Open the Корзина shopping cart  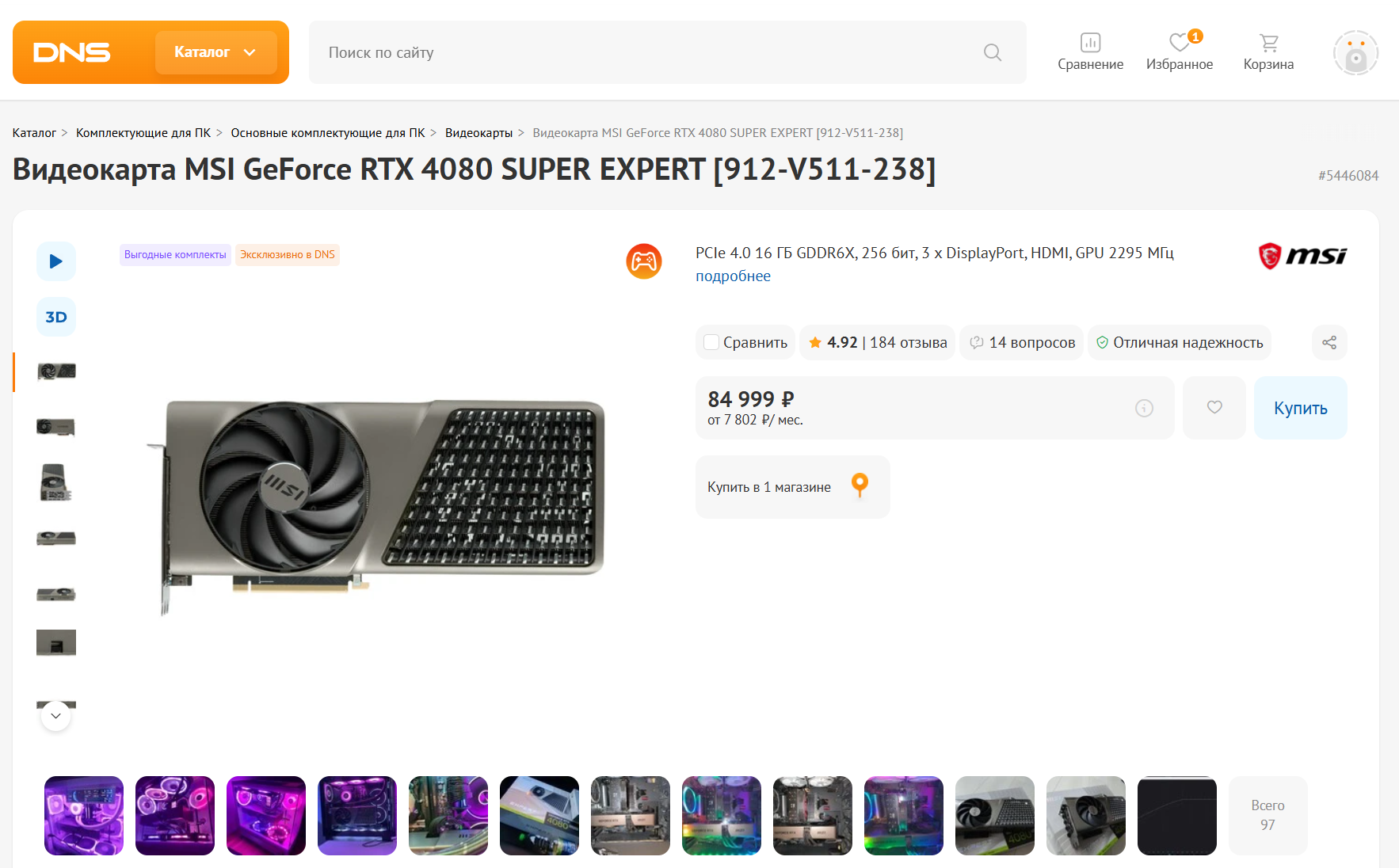click(1268, 52)
